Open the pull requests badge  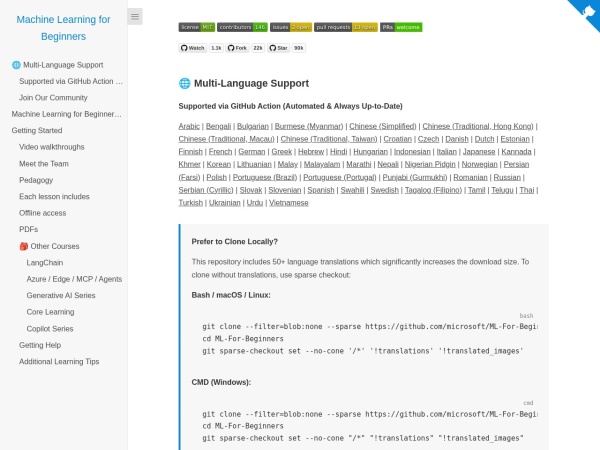[346, 27]
